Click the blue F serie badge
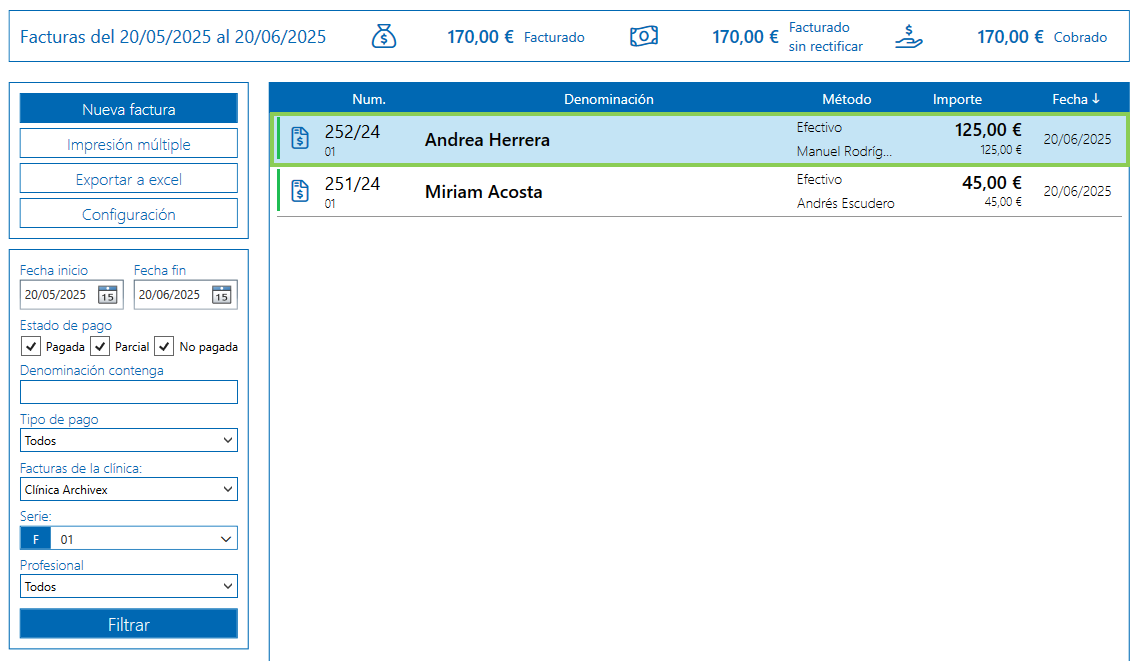 36,539
